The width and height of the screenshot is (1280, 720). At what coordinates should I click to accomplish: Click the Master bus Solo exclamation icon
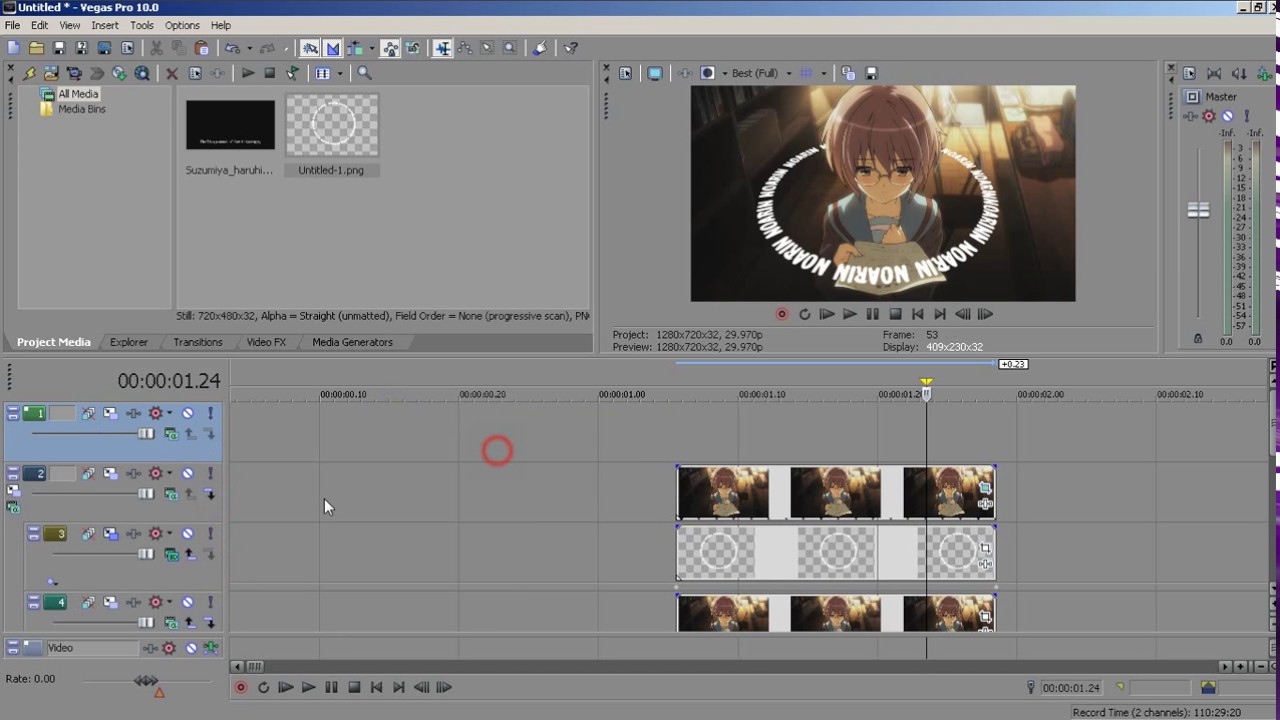point(1246,116)
